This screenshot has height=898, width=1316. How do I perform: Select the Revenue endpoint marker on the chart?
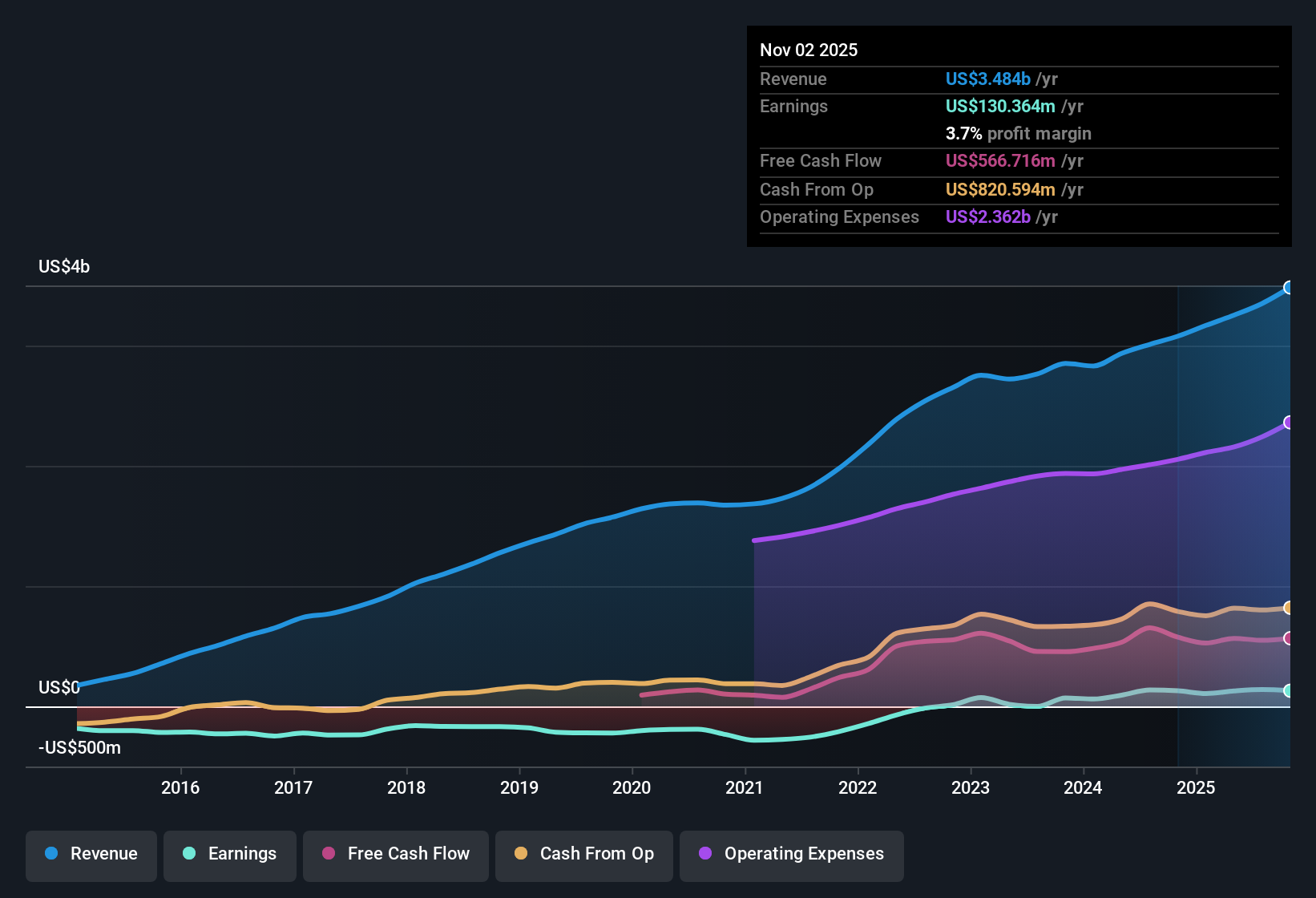[x=1289, y=287]
